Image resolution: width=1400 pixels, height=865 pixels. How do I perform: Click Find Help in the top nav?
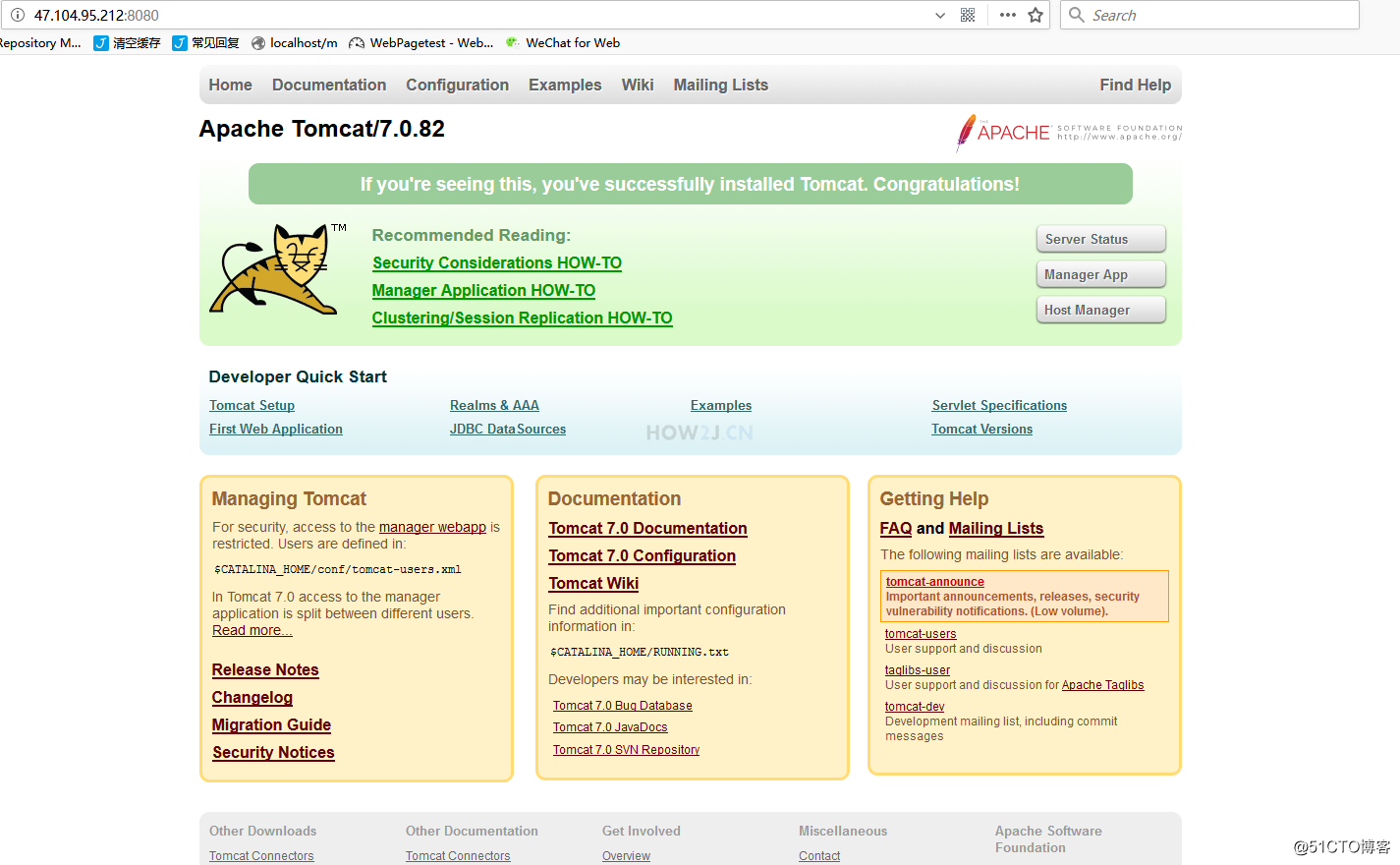click(x=1136, y=85)
